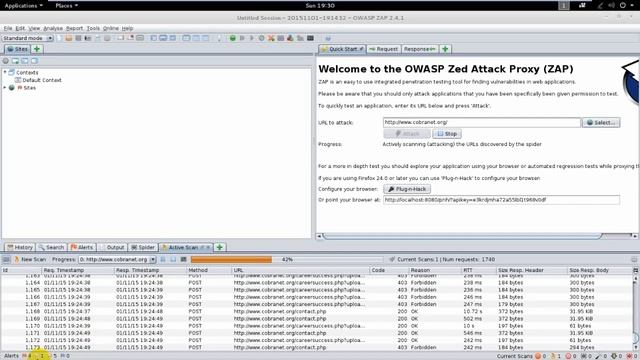Screen dimensions: 640x360
Task: Open the History tab
Action: [20, 247]
